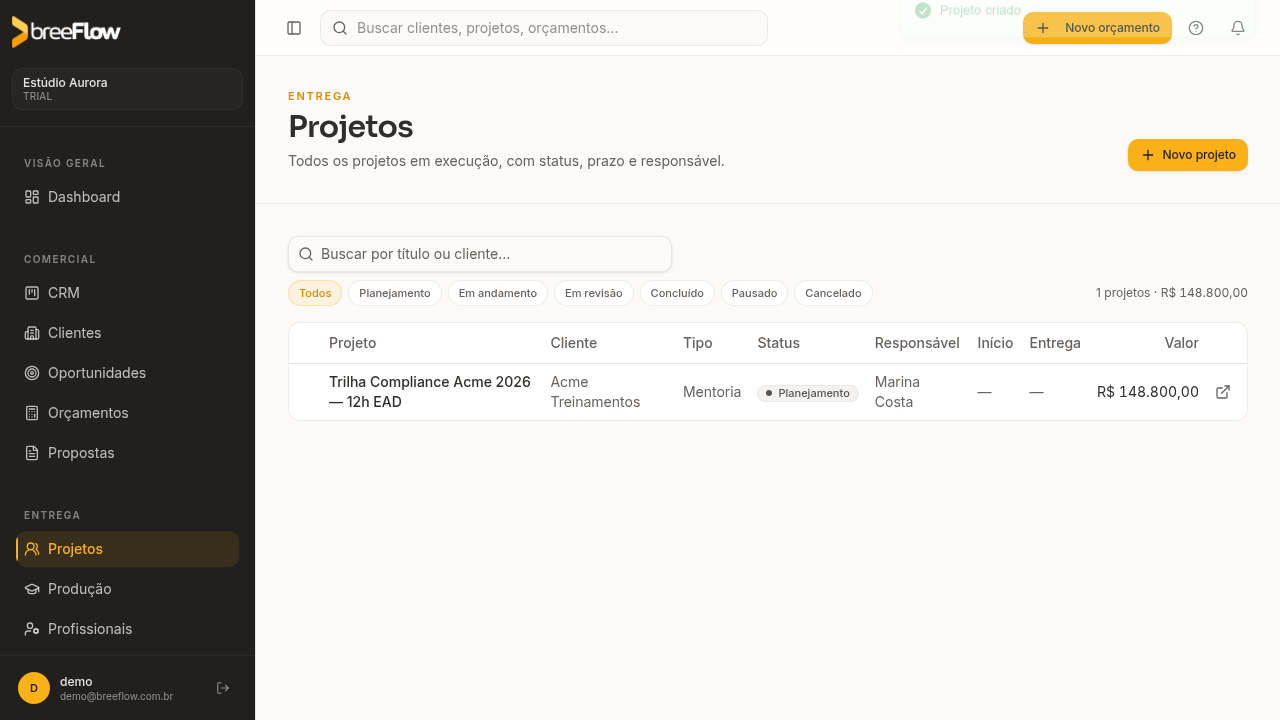Open Clientes from sidebar
Image resolution: width=1280 pixels, height=720 pixels.
tap(127, 333)
